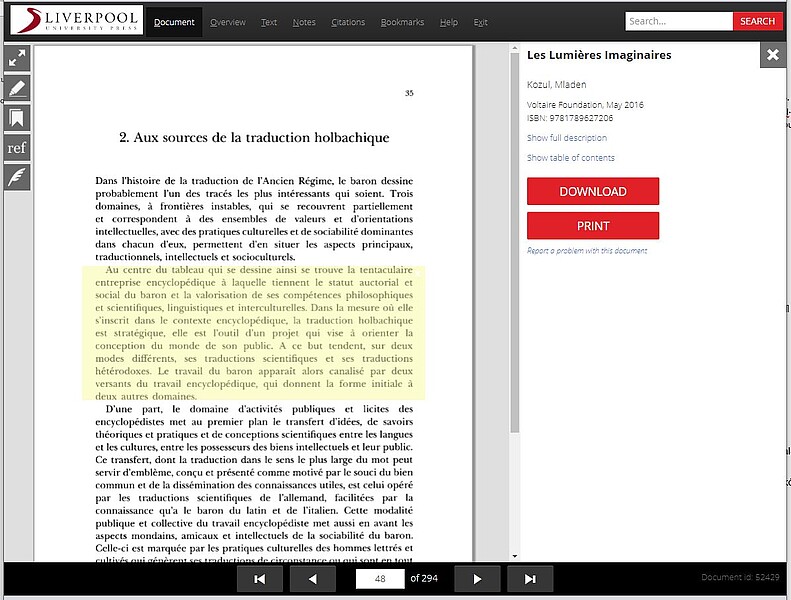791x600 pixels.
Task: Open Report a problem with this document
Action: (x=587, y=251)
